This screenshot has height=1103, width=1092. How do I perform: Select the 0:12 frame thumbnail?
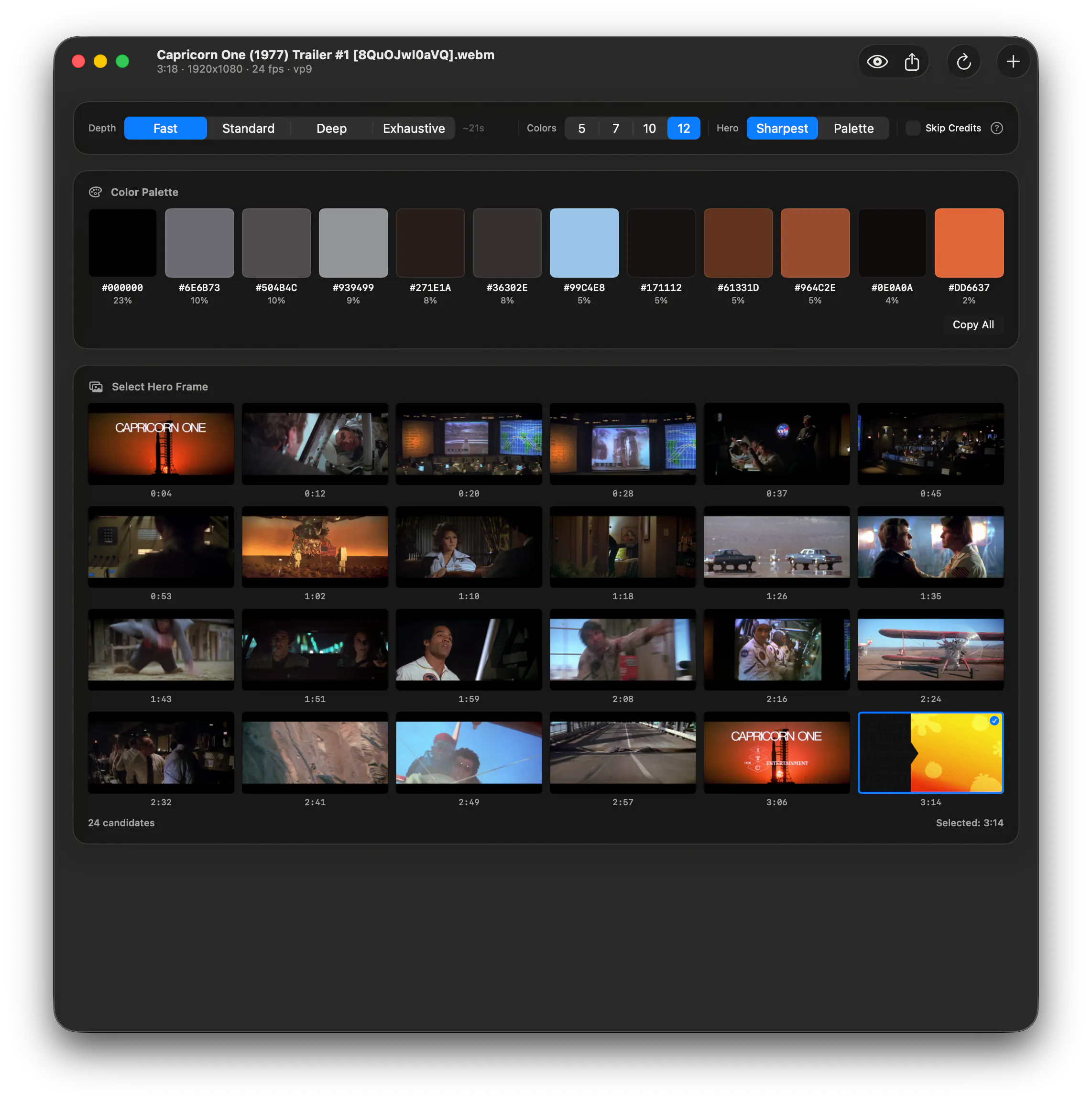point(315,443)
